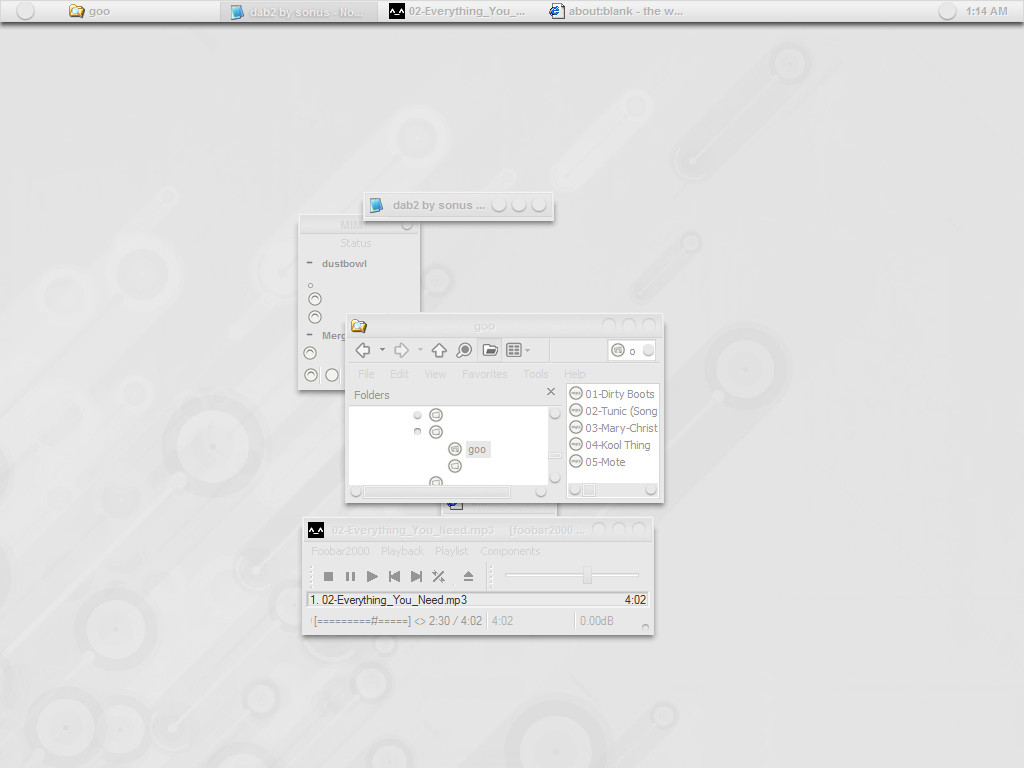Close the Folders pane
This screenshot has height=768, width=1024.
pos(551,392)
